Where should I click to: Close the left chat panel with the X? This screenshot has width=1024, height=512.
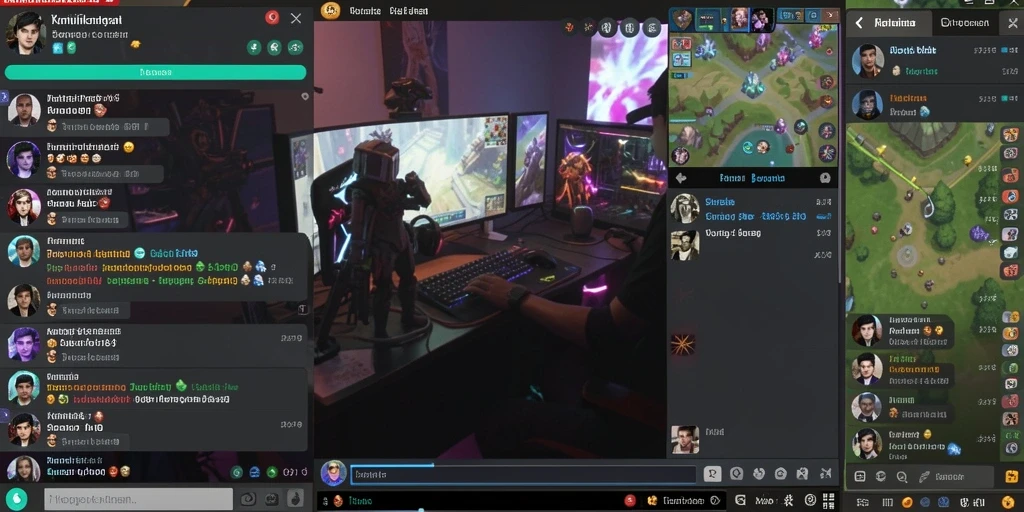[x=296, y=18]
